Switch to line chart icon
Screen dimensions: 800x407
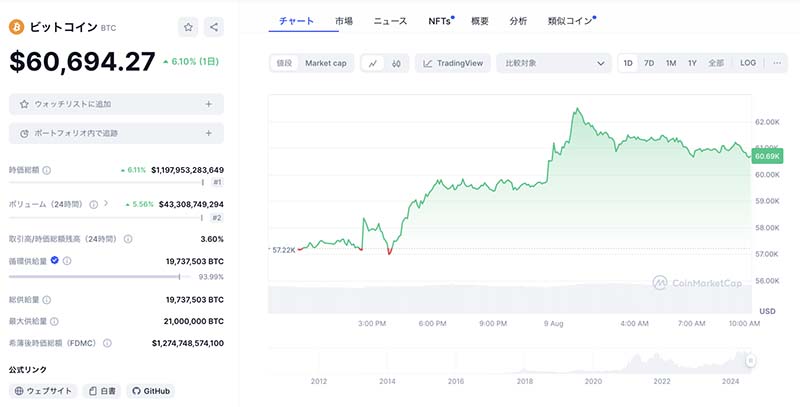click(x=373, y=63)
